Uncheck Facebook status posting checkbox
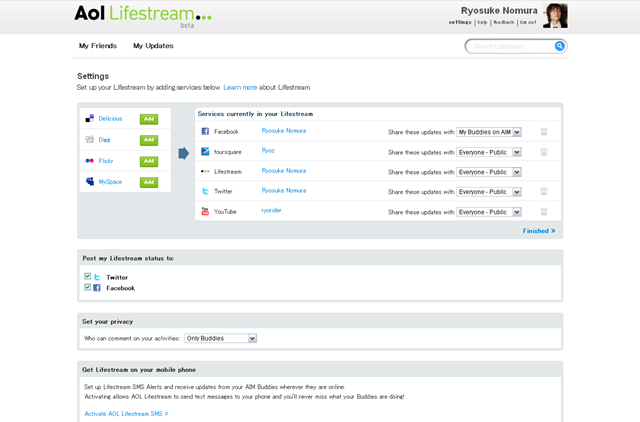 (87, 287)
